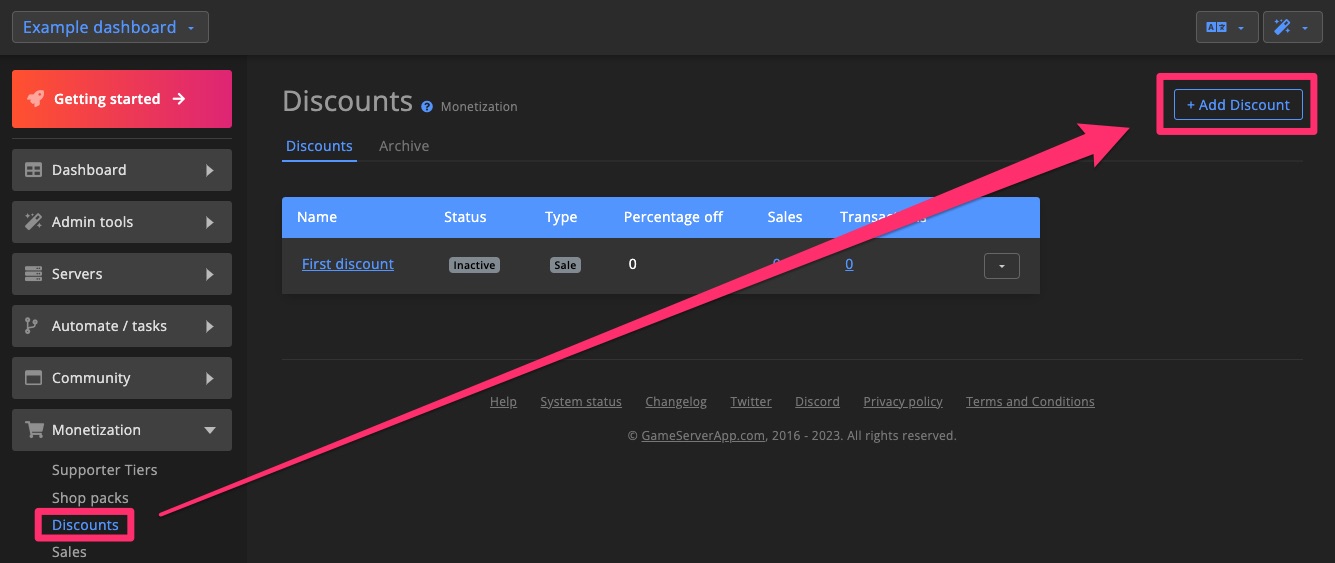Select Discounts in the sidebar
1335x563 pixels.
click(85, 525)
